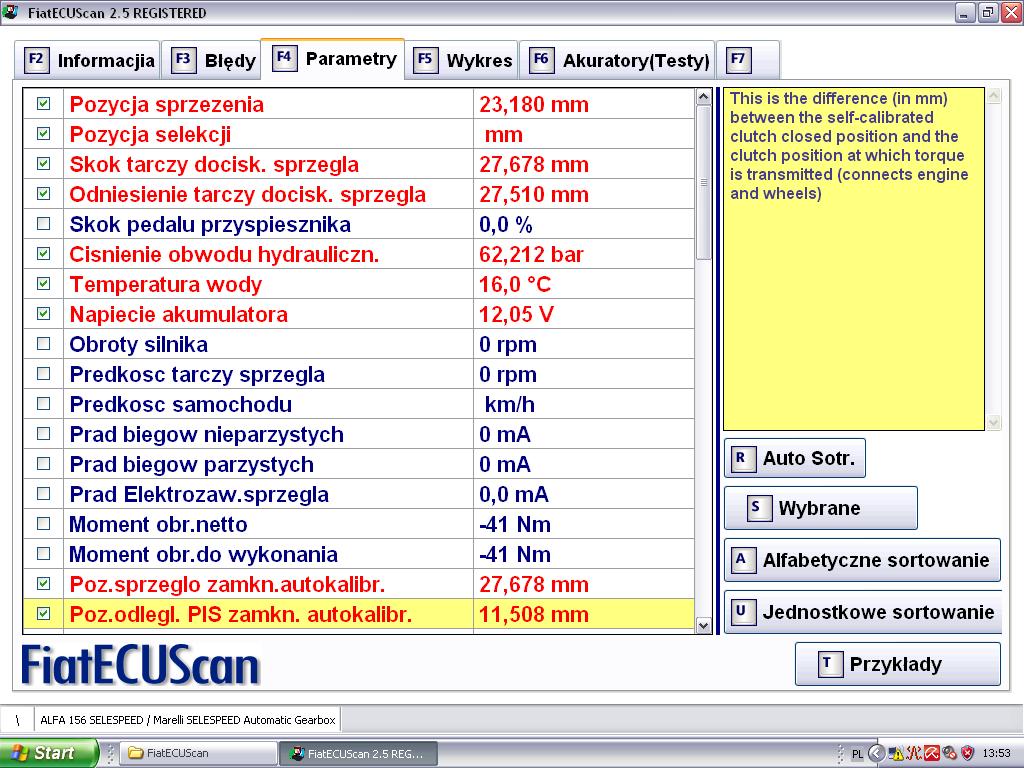Click FiatECUScan 2.5 REG... taskbar button
The height and width of the screenshot is (768, 1024).
[358, 754]
